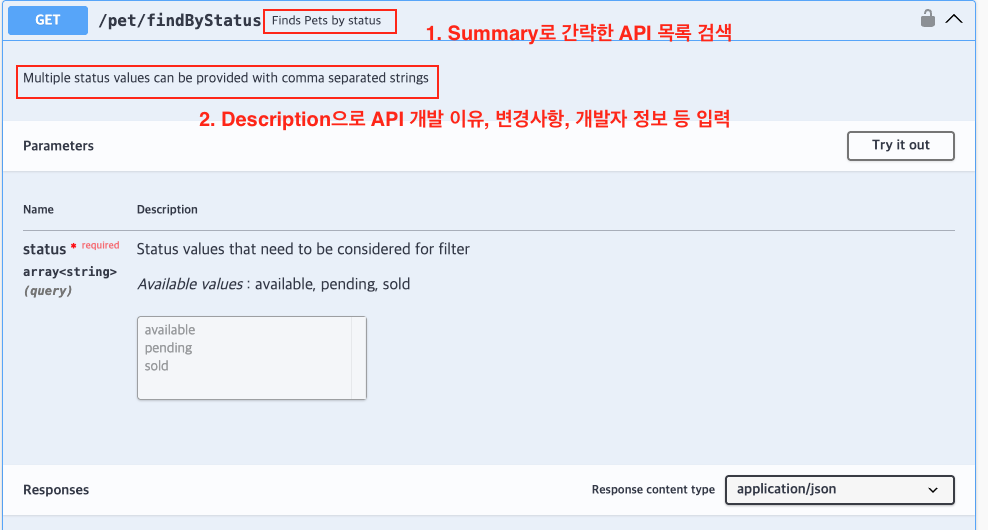Click the /pet/findByStatus endpoint path
Viewport: 988px width, 530px height.
[179, 20]
